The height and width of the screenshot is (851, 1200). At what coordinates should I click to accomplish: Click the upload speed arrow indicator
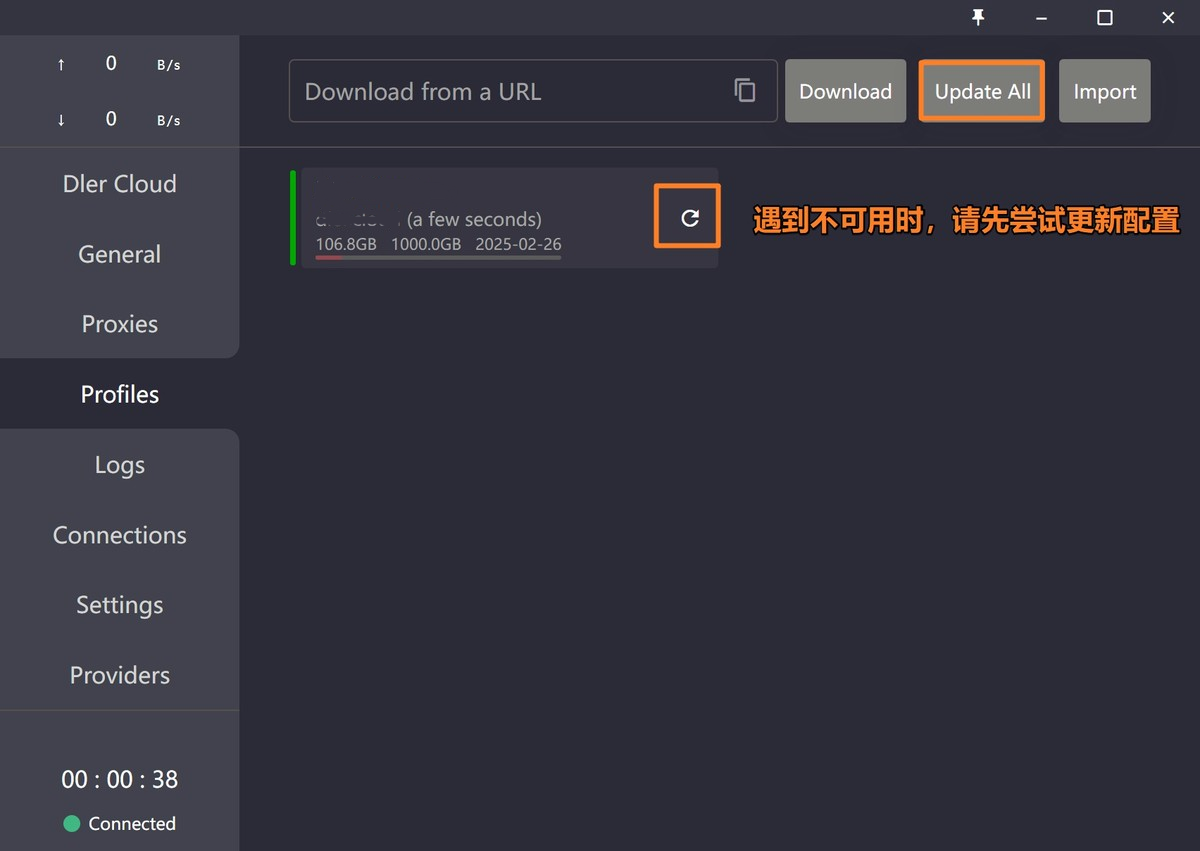[61, 63]
